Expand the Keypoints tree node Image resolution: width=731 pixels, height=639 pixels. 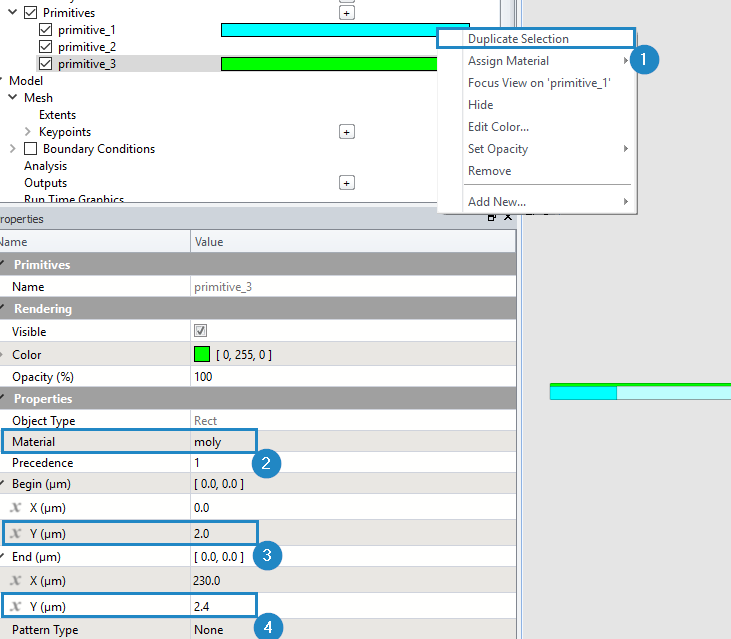coord(28,131)
